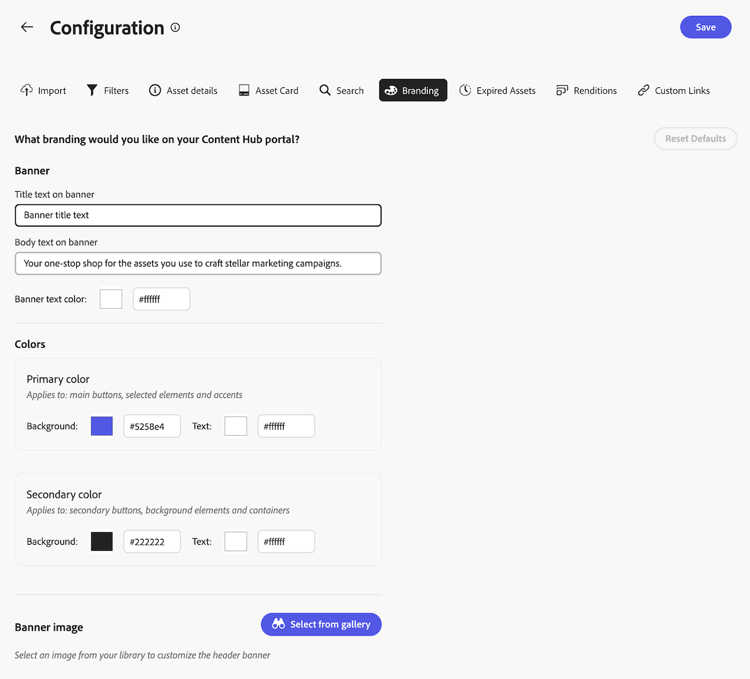Switch to the Filters tab
The width and height of the screenshot is (750, 679).
click(x=107, y=90)
